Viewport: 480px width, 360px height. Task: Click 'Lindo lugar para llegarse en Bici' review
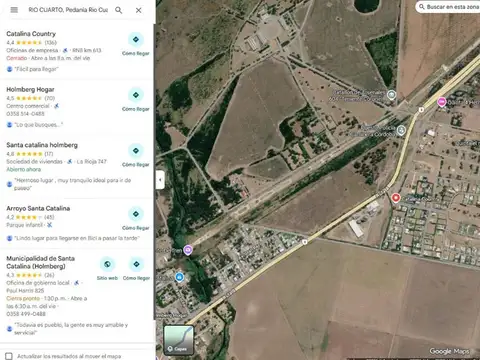coord(77,238)
